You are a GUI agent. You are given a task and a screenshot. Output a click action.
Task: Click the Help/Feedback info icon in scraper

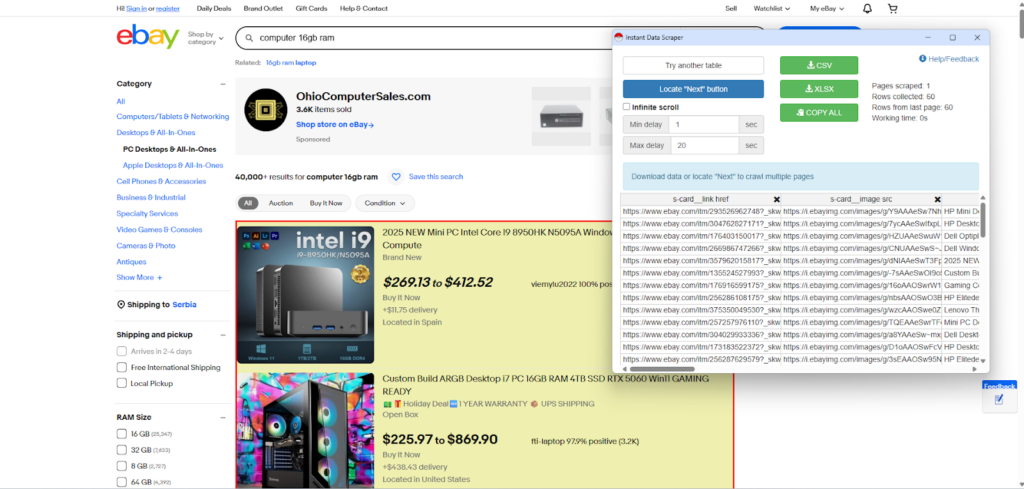pos(922,59)
